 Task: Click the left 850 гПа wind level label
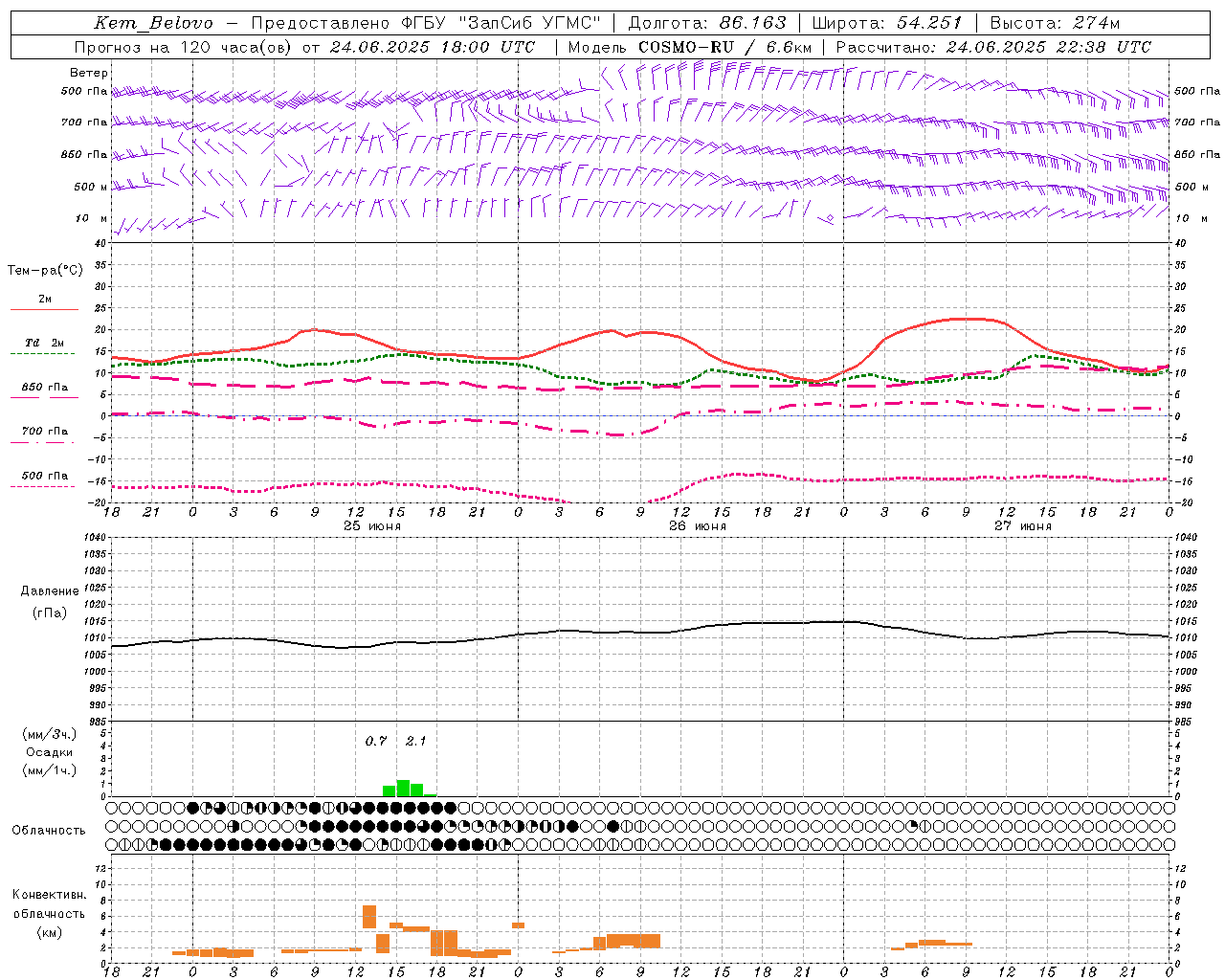point(84,154)
